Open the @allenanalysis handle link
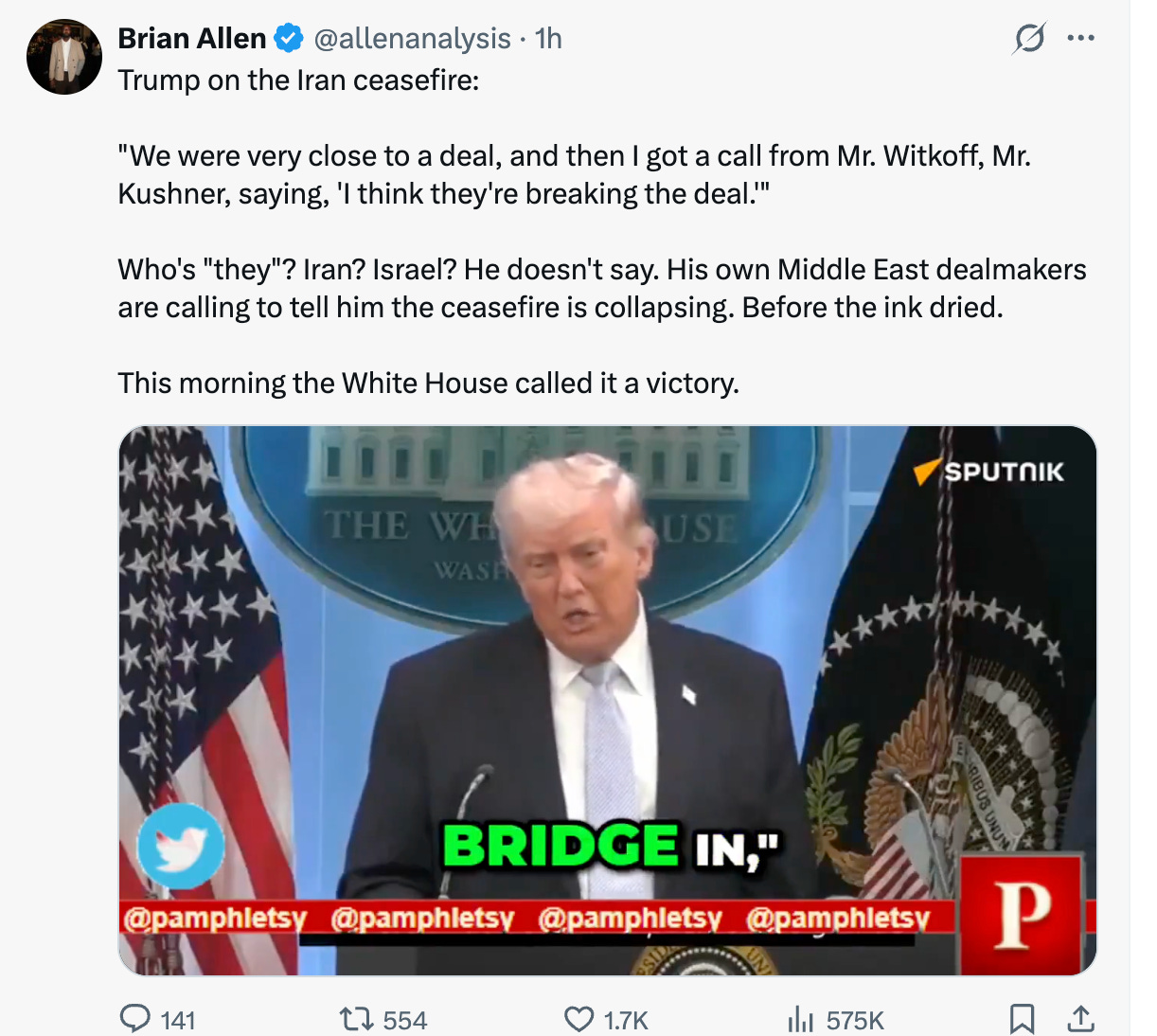Image resolution: width=1157 pixels, height=1036 pixels. pos(412,39)
